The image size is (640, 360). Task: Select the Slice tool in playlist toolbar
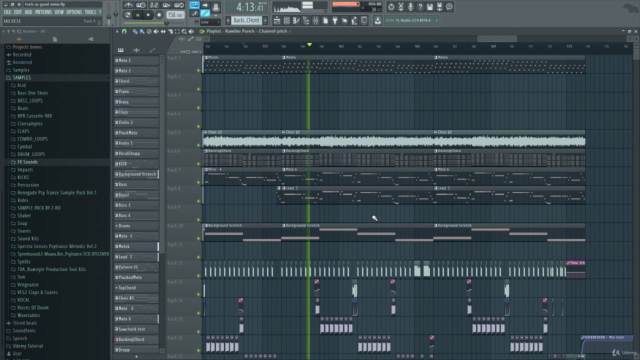coord(170,31)
